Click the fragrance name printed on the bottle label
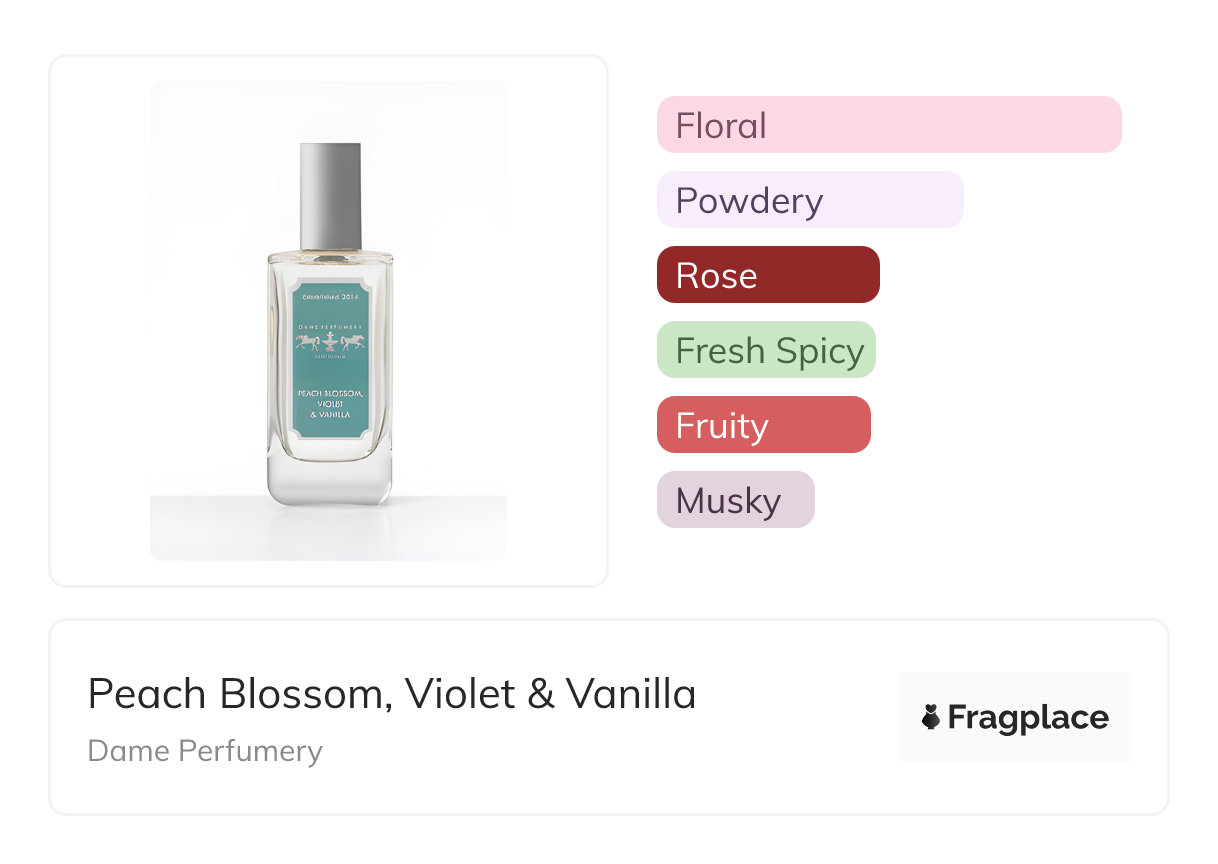 click(x=330, y=404)
